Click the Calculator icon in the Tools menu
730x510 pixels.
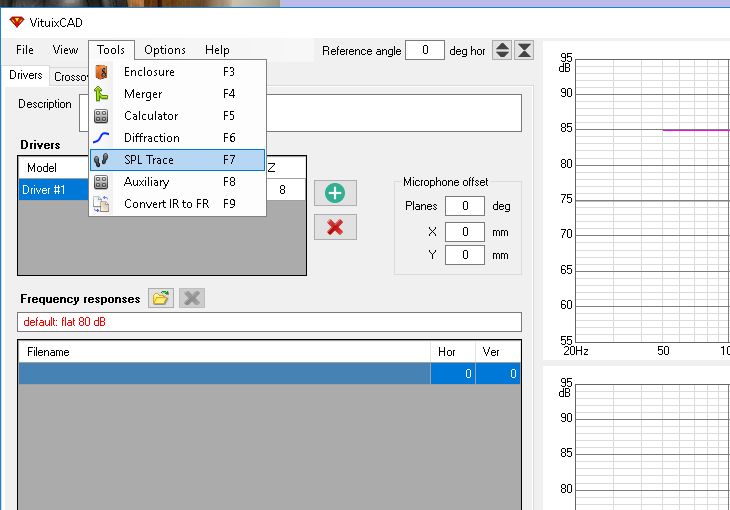[101, 116]
